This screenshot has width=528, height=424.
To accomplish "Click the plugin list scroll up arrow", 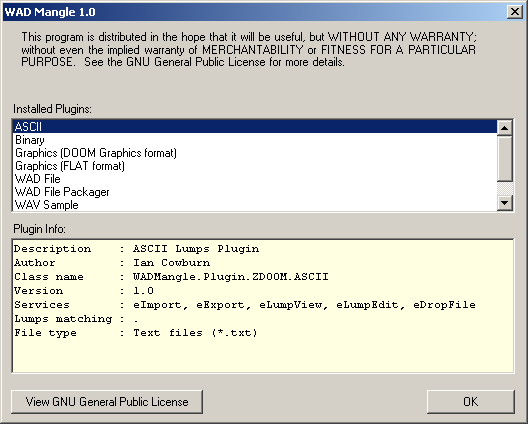I will tap(505, 128).
